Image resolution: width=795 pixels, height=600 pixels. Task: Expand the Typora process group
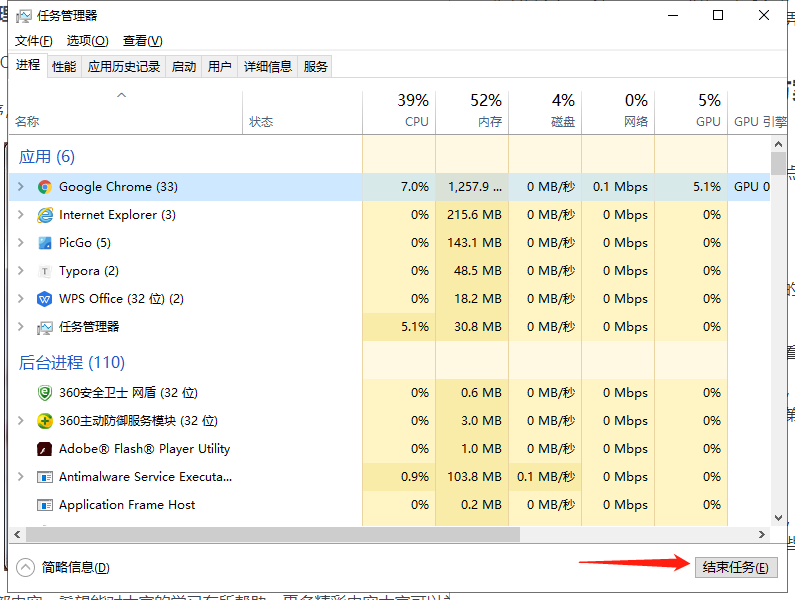[21, 270]
